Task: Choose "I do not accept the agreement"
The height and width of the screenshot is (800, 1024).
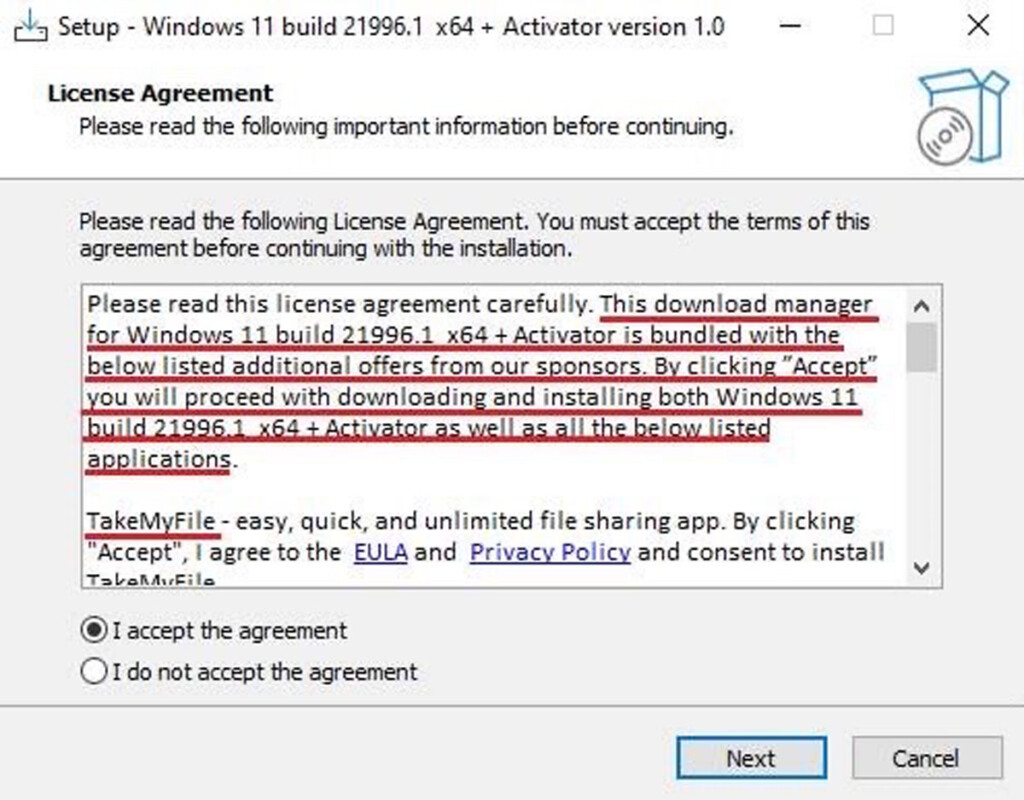Action: tap(92, 672)
